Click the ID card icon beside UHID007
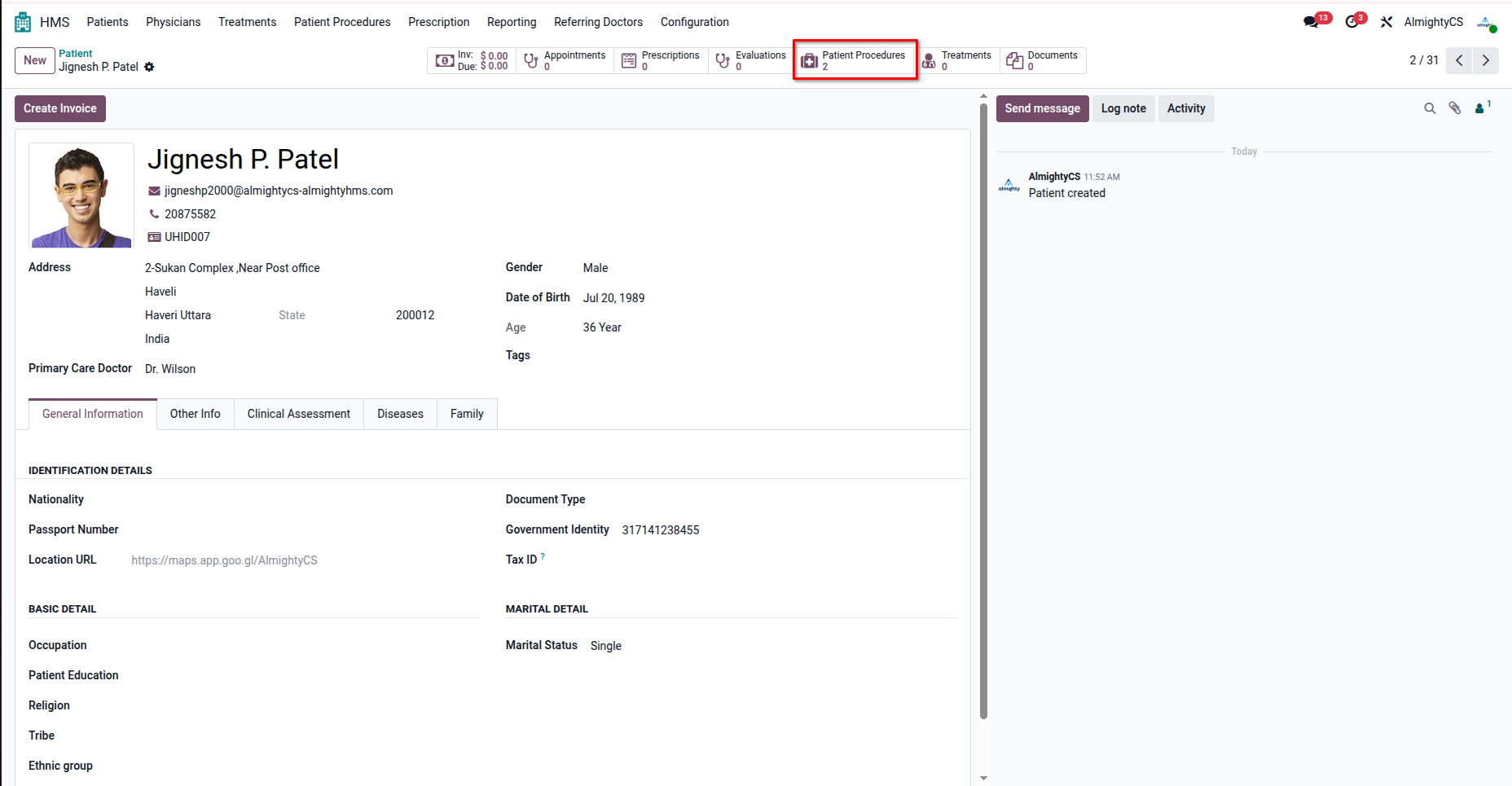The width and height of the screenshot is (1512, 786). point(154,237)
